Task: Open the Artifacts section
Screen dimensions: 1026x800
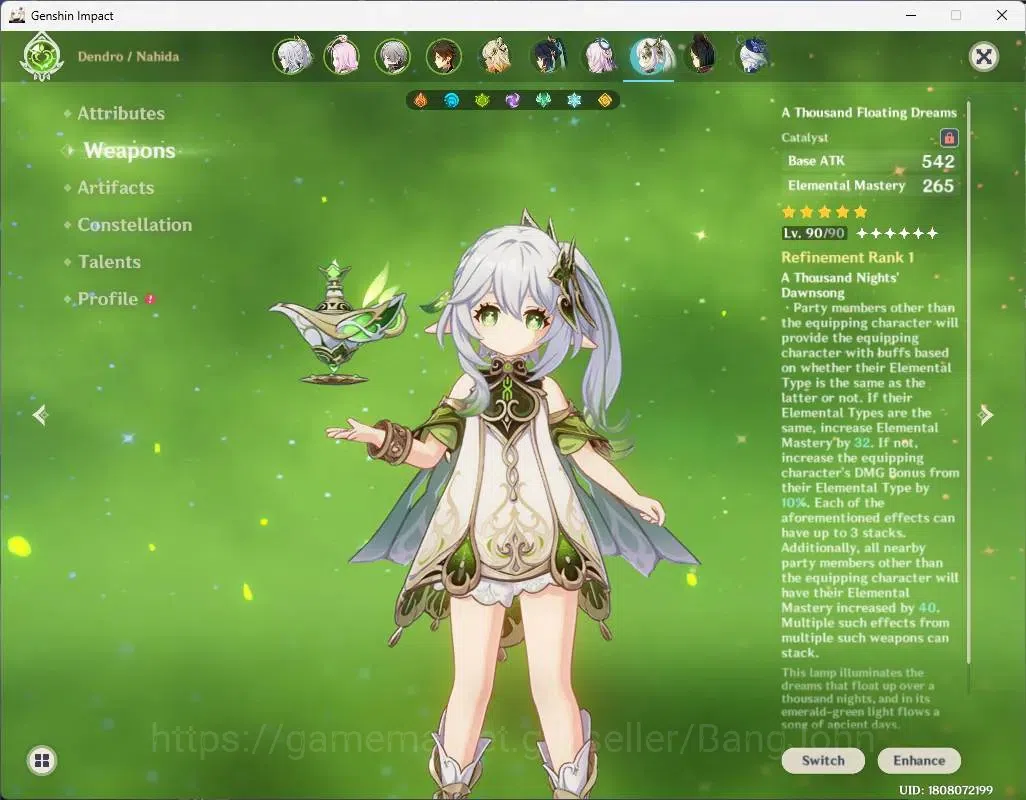Action: (116, 188)
